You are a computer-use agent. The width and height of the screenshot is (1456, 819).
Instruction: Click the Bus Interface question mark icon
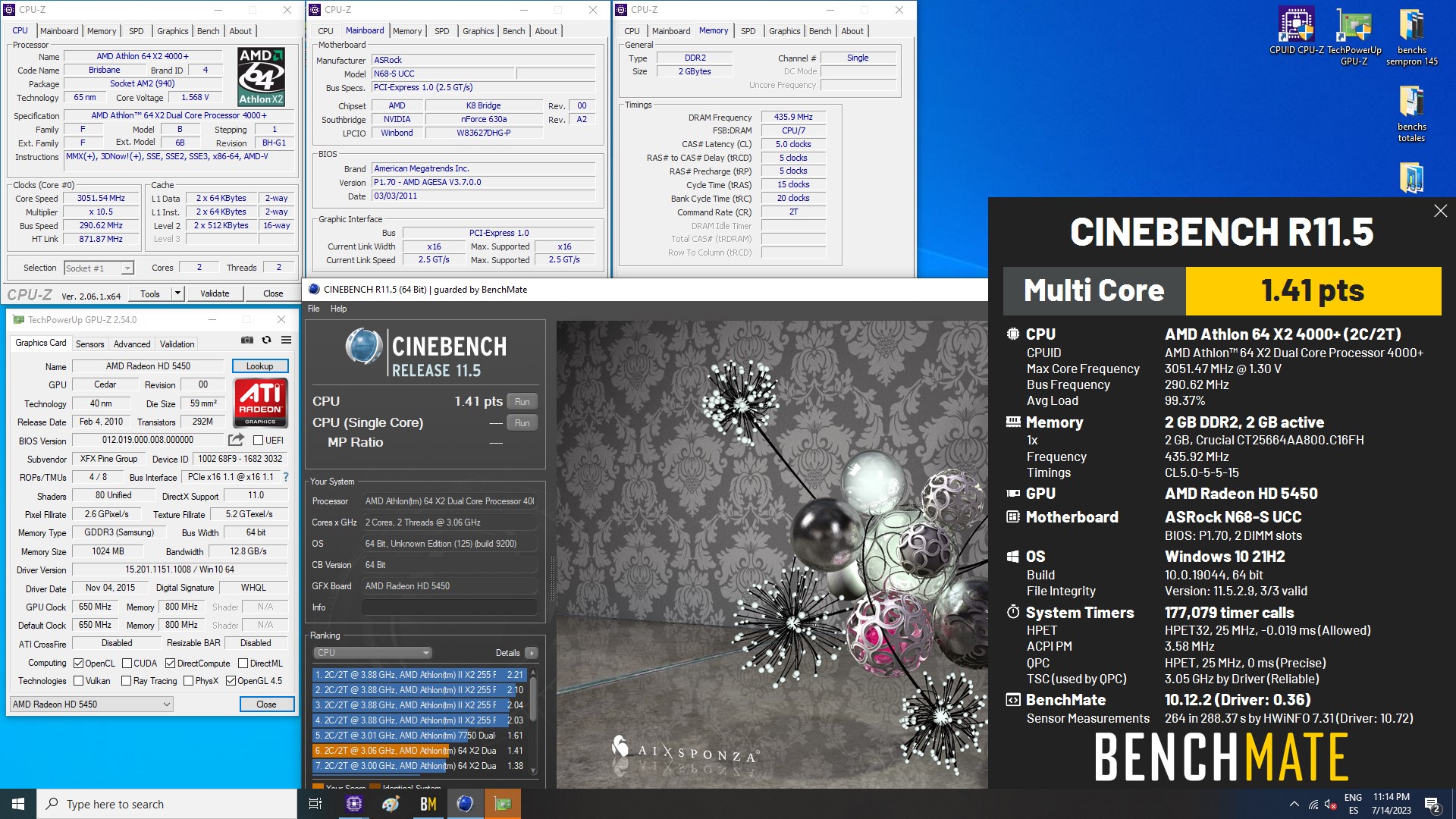pos(286,477)
